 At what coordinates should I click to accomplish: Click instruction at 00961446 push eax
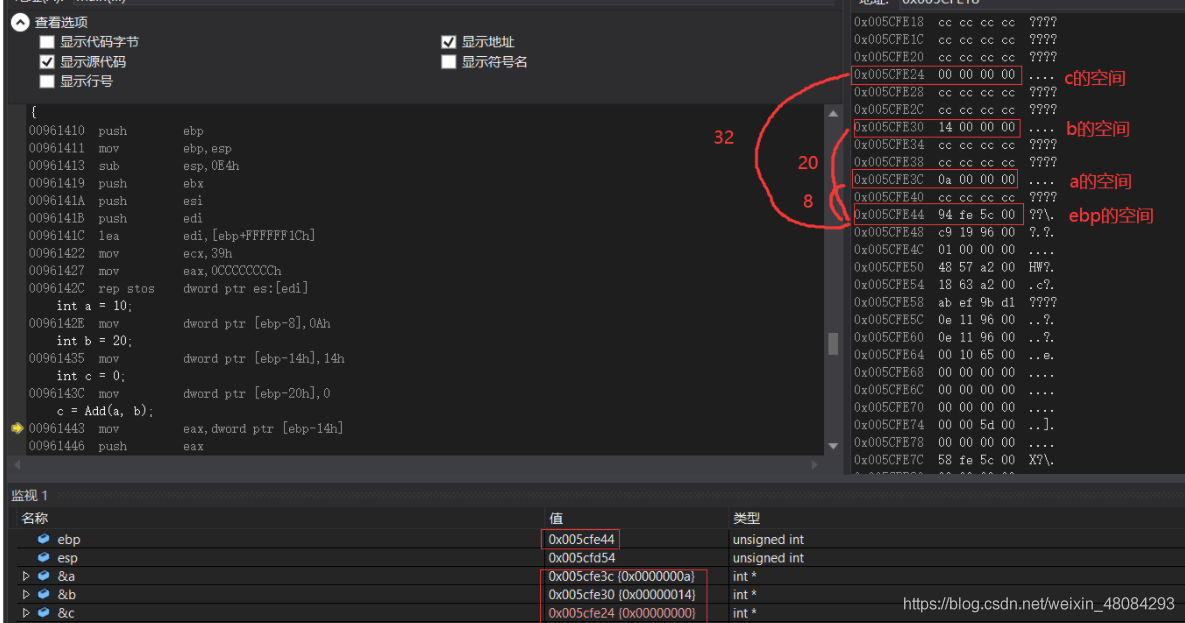tap(116, 446)
